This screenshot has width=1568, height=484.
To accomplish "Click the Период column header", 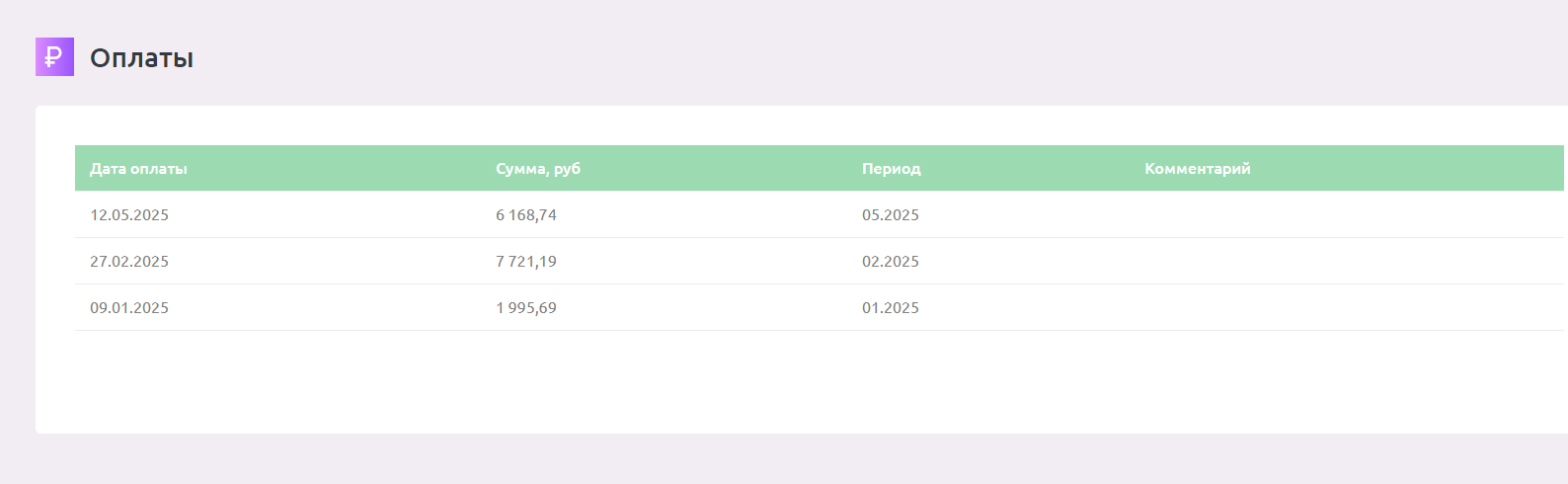I will [x=891, y=169].
